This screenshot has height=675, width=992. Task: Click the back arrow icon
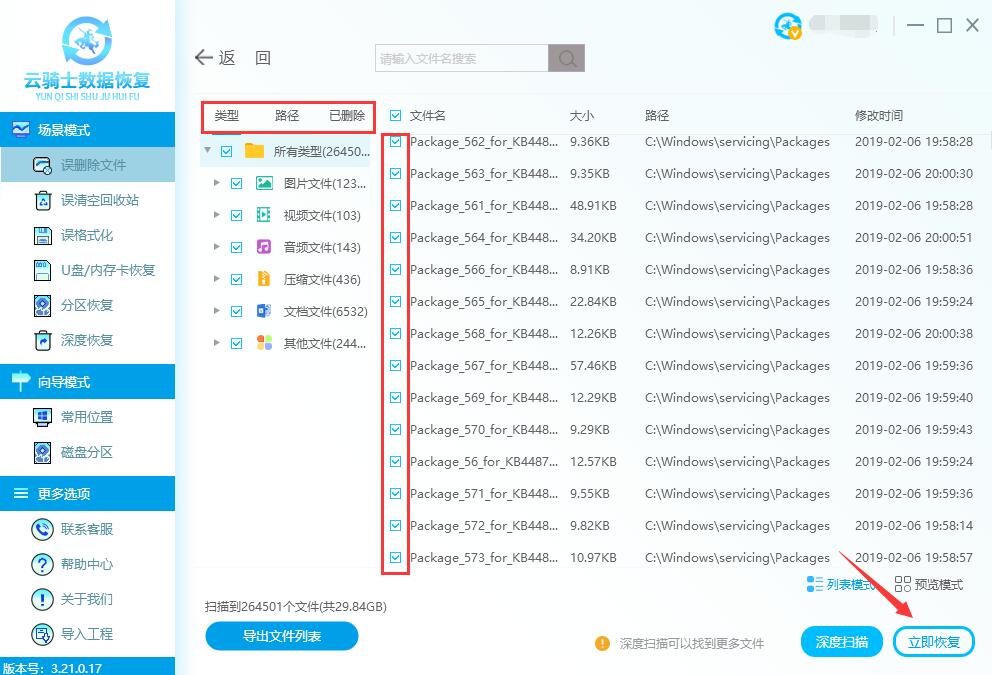pos(204,58)
